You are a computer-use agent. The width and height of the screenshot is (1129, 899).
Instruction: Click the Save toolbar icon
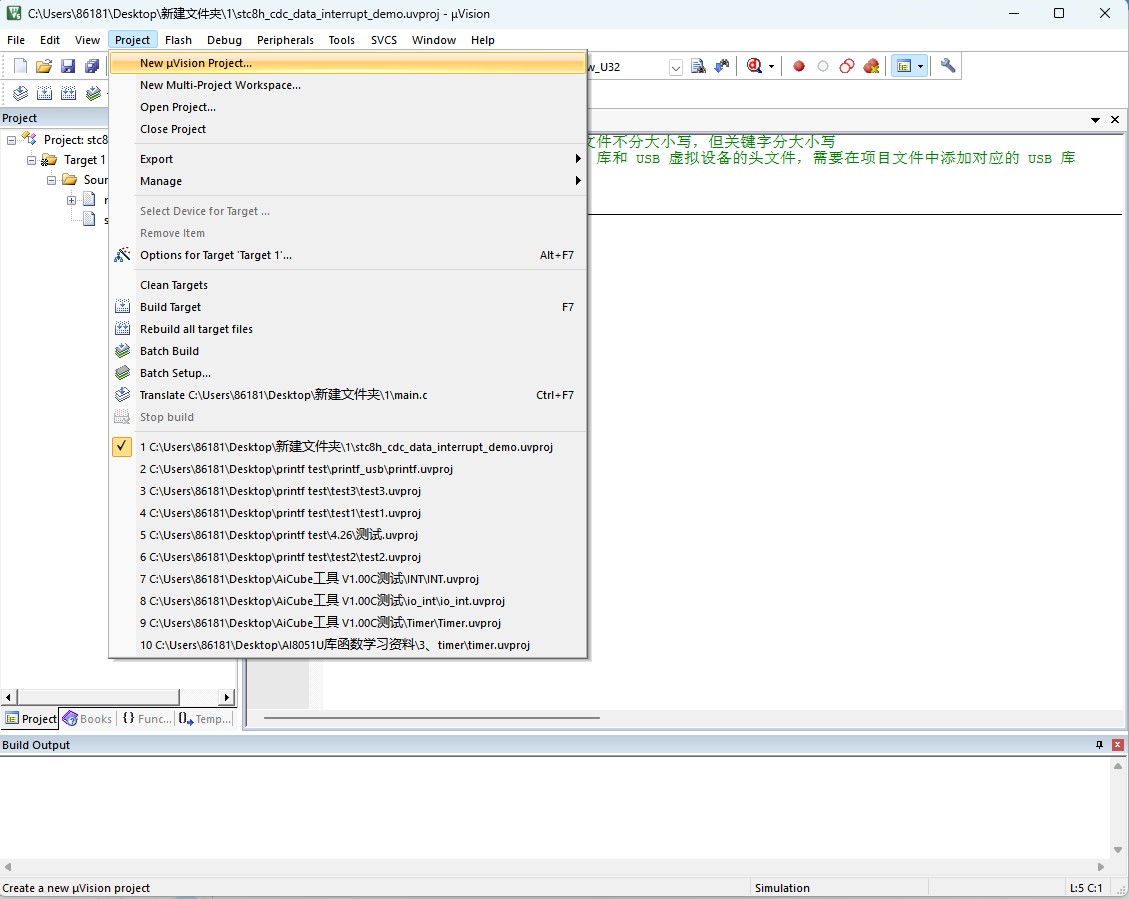pos(68,66)
